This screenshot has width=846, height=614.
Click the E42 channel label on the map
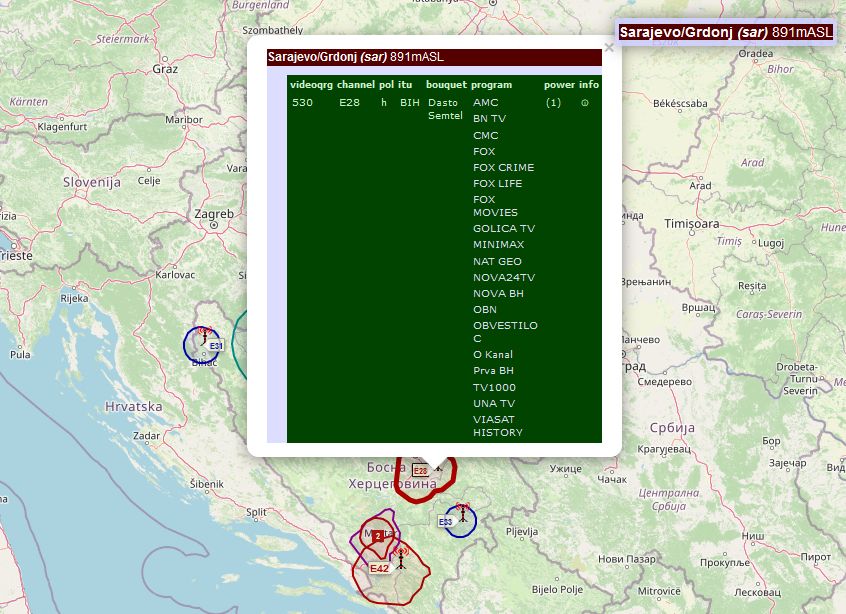(x=379, y=568)
